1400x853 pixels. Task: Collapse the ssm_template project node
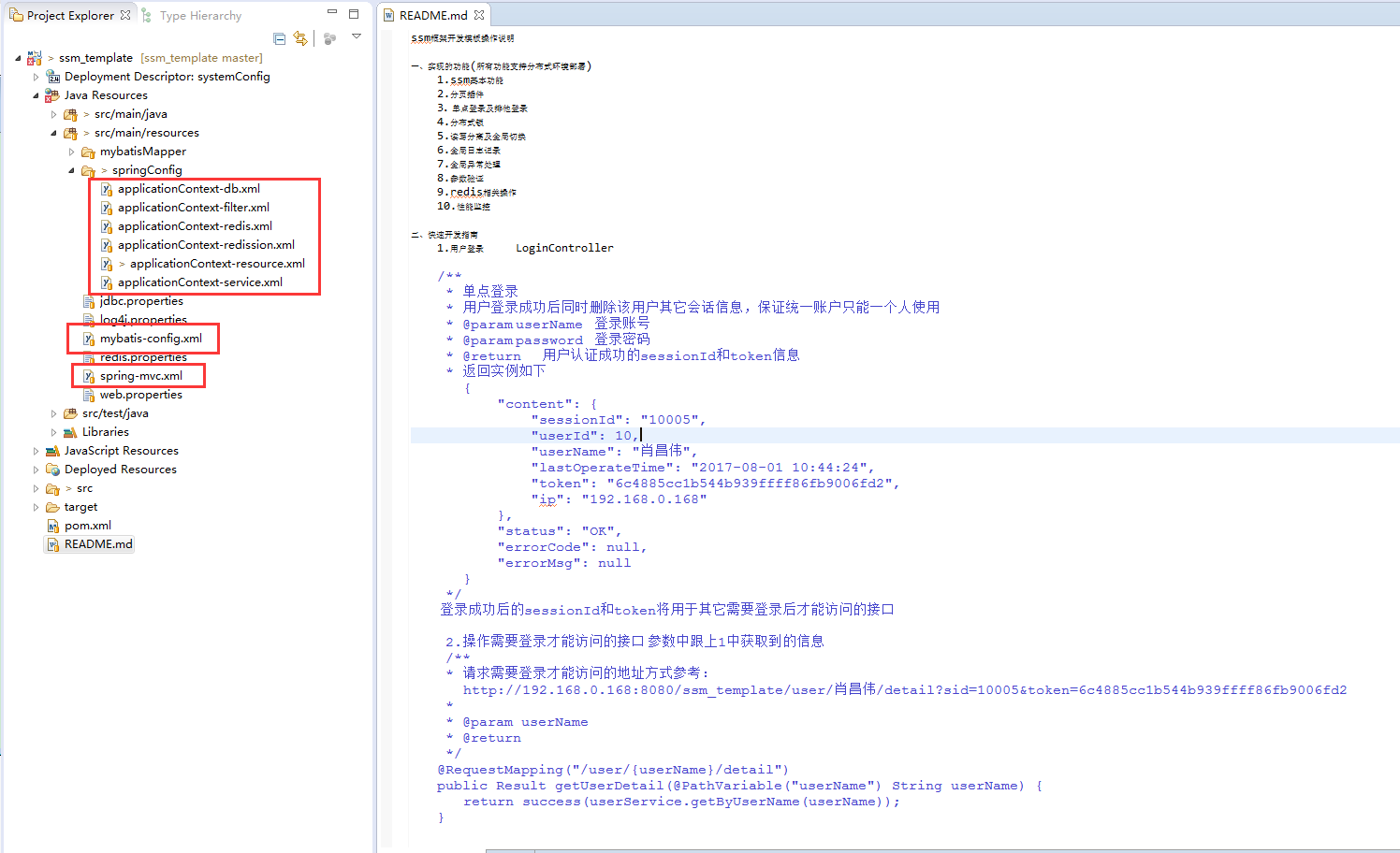[x=18, y=58]
